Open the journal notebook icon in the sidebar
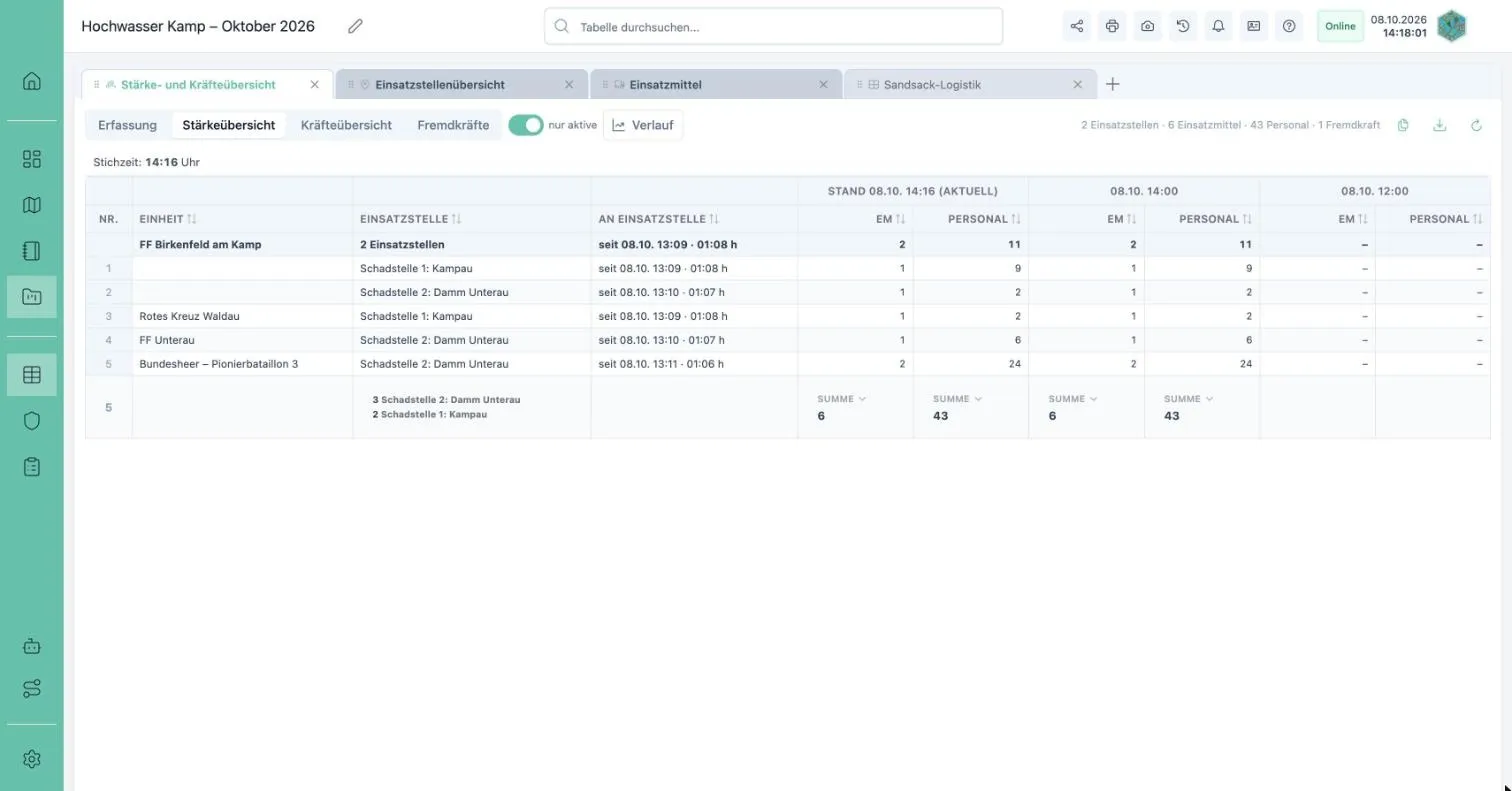Image resolution: width=1512 pixels, height=791 pixels. 32,251
